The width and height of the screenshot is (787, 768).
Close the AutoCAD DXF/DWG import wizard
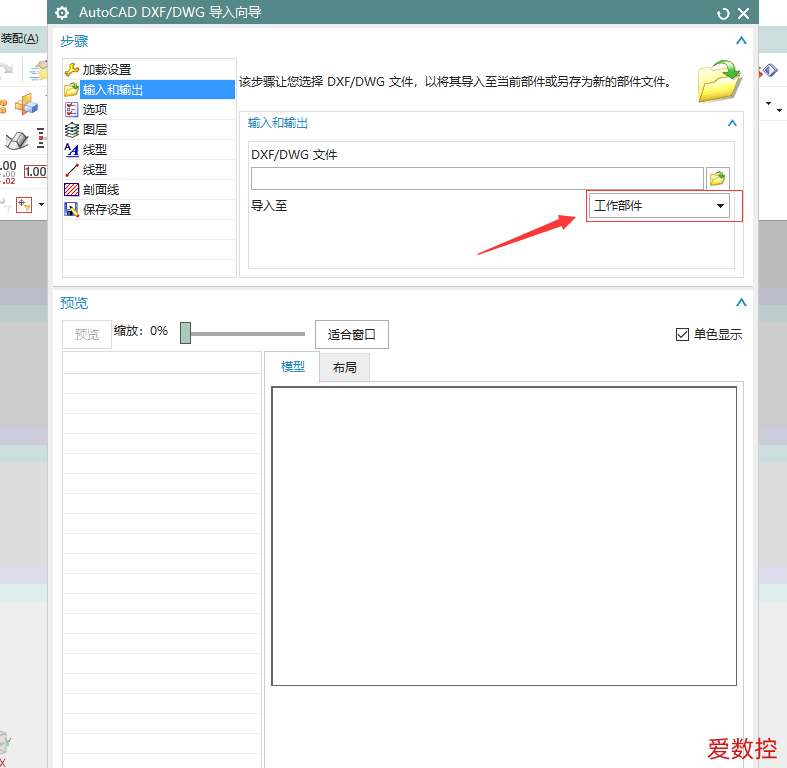(x=743, y=14)
